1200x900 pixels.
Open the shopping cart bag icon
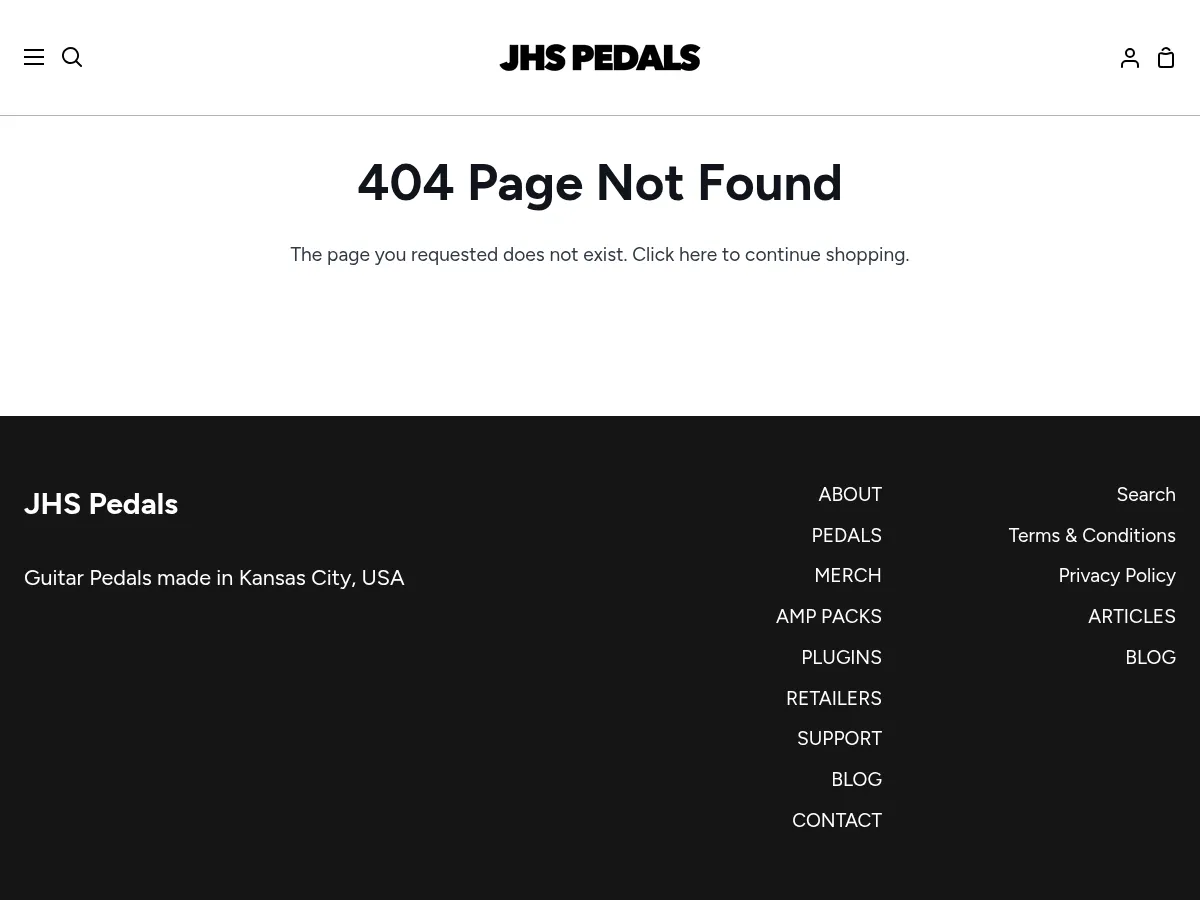(x=1166, y=57)
